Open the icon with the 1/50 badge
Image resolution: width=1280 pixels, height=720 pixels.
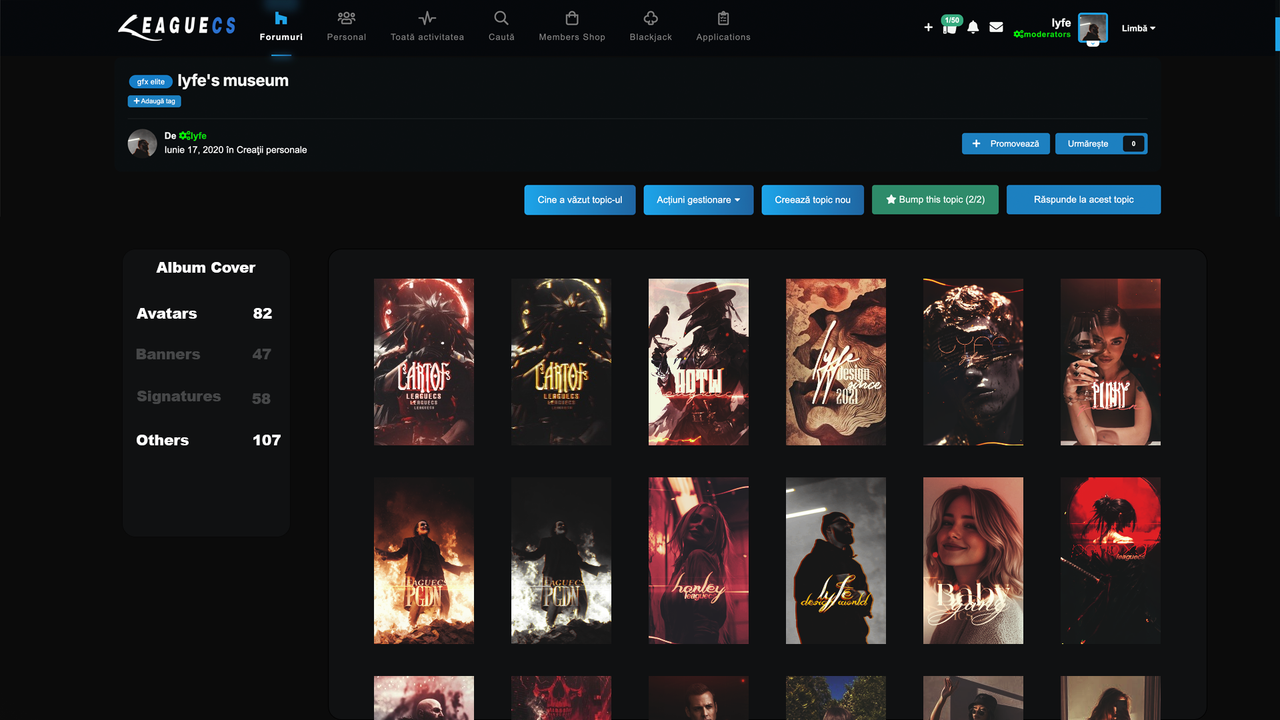(x=950, y=26)
